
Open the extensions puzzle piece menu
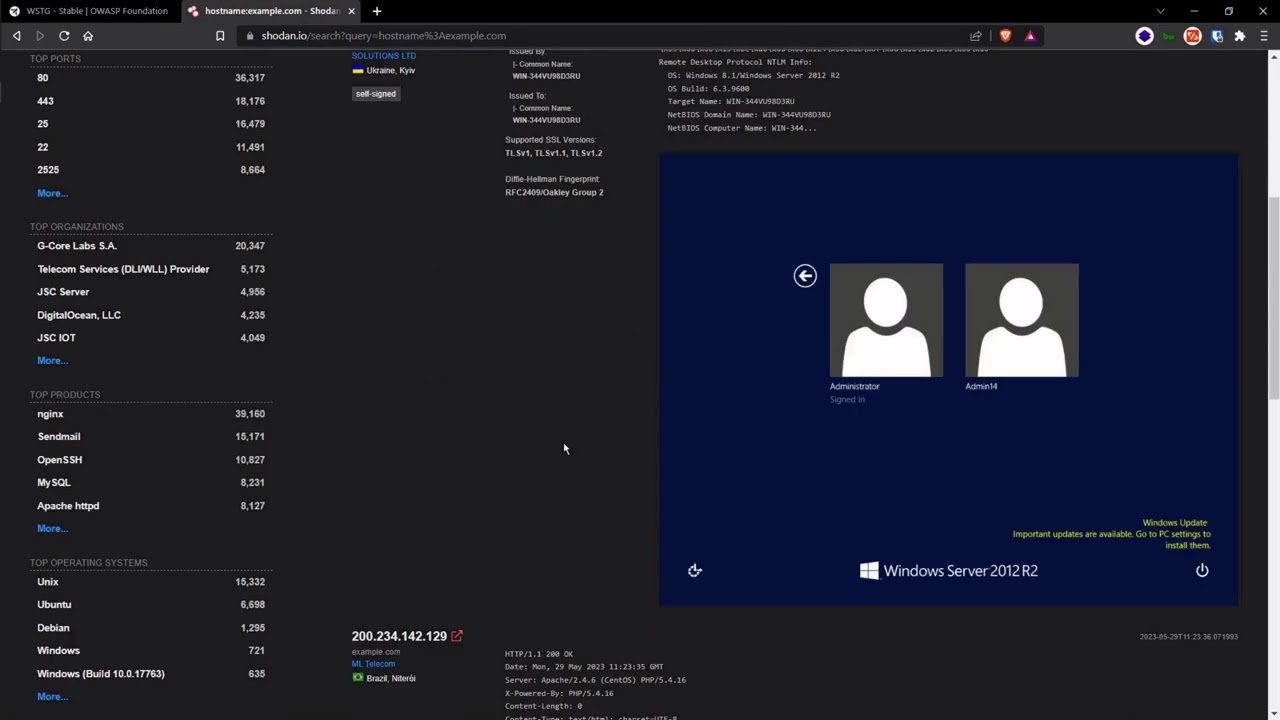pyautogui.click(x=1240, y=36)
